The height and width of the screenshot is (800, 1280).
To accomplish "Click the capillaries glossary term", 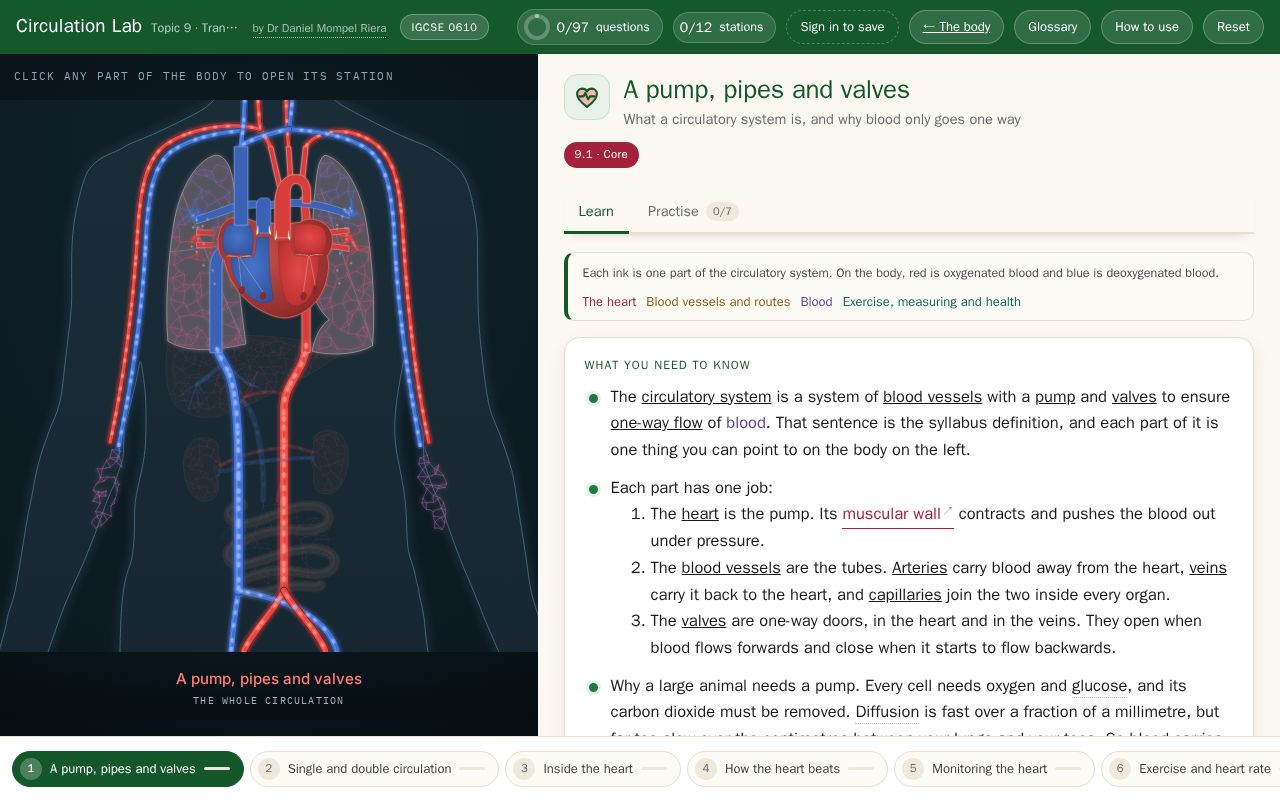I will (x=905, y=595).
